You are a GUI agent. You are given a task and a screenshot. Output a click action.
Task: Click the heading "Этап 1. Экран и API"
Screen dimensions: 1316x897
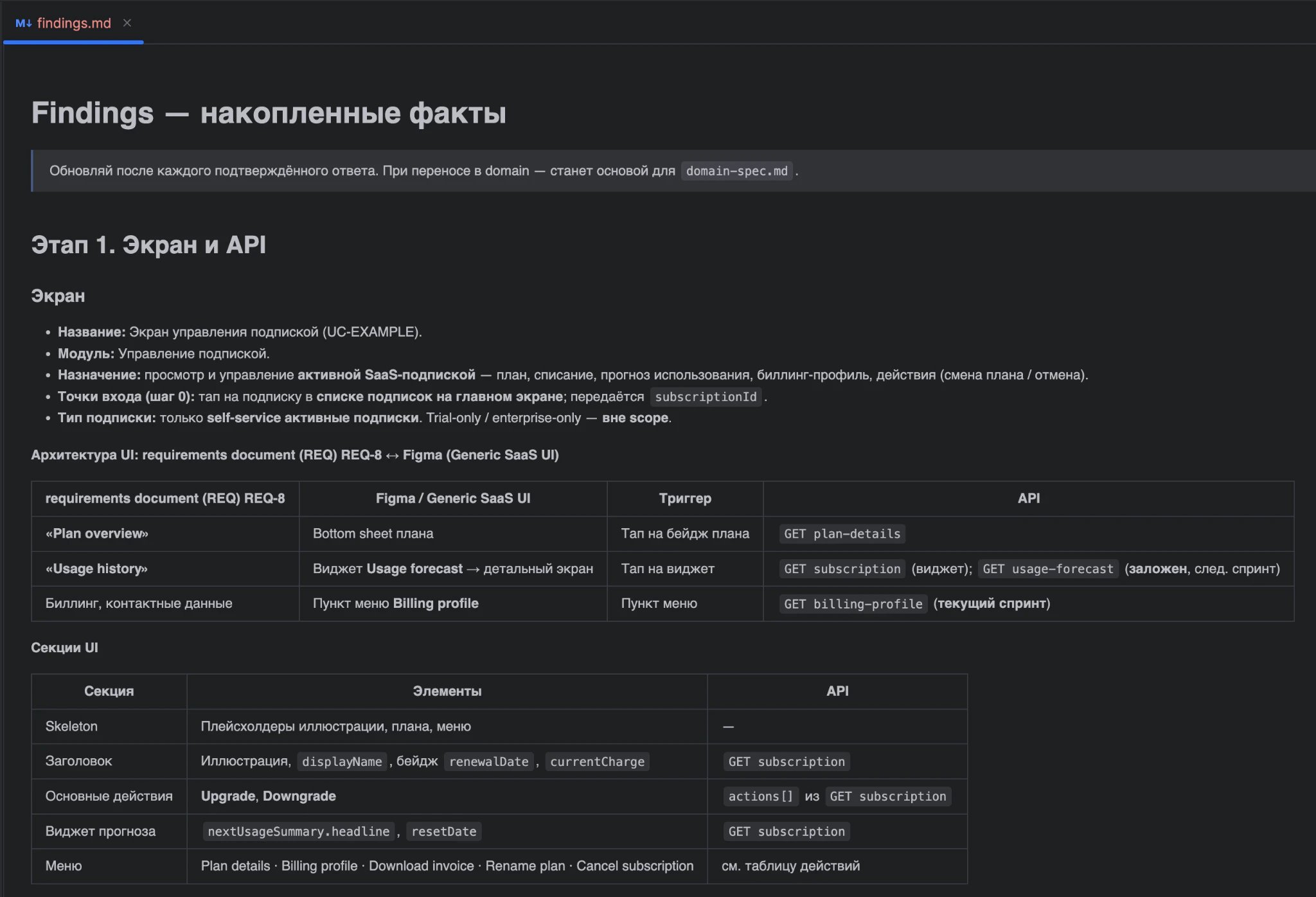pos(148,245)
